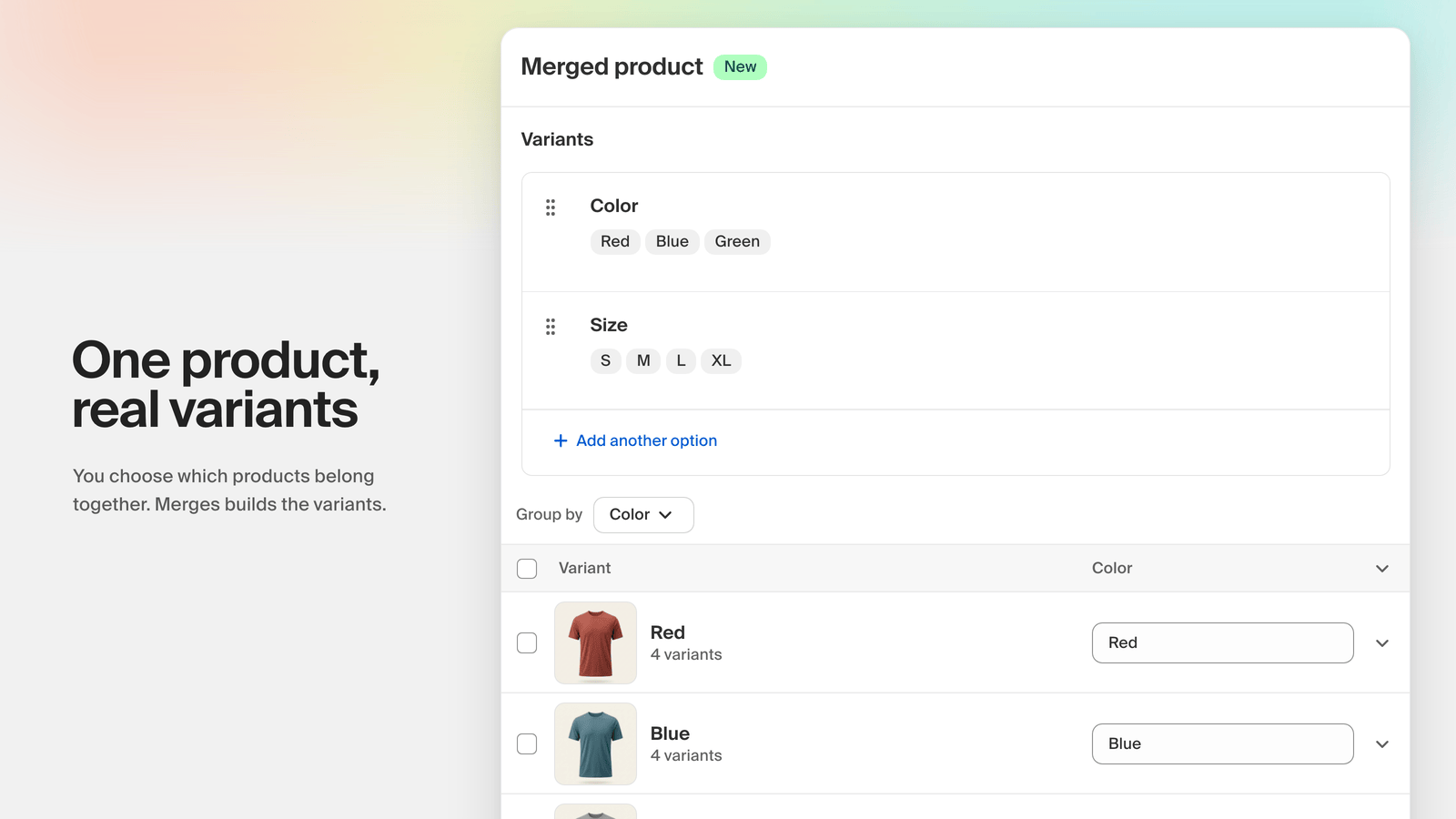This screenshot has width=1456, height=819.
Task: Click the Size option title
Action: tap(609, 325)
